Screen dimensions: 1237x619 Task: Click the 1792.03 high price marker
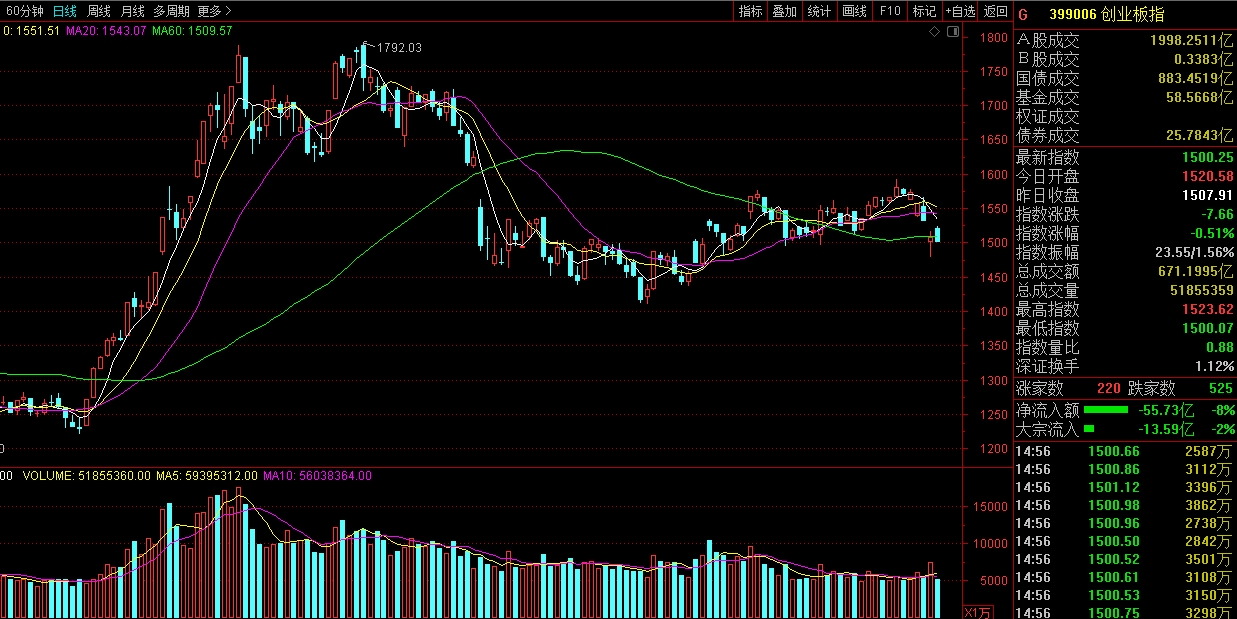coord(397,47)
